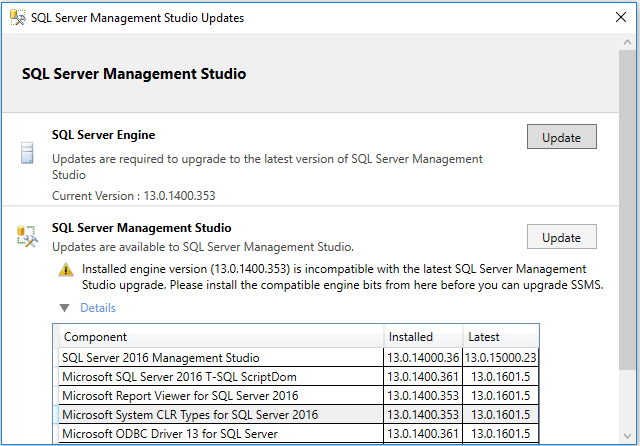Sort by the Component column header

click(220, 337)
